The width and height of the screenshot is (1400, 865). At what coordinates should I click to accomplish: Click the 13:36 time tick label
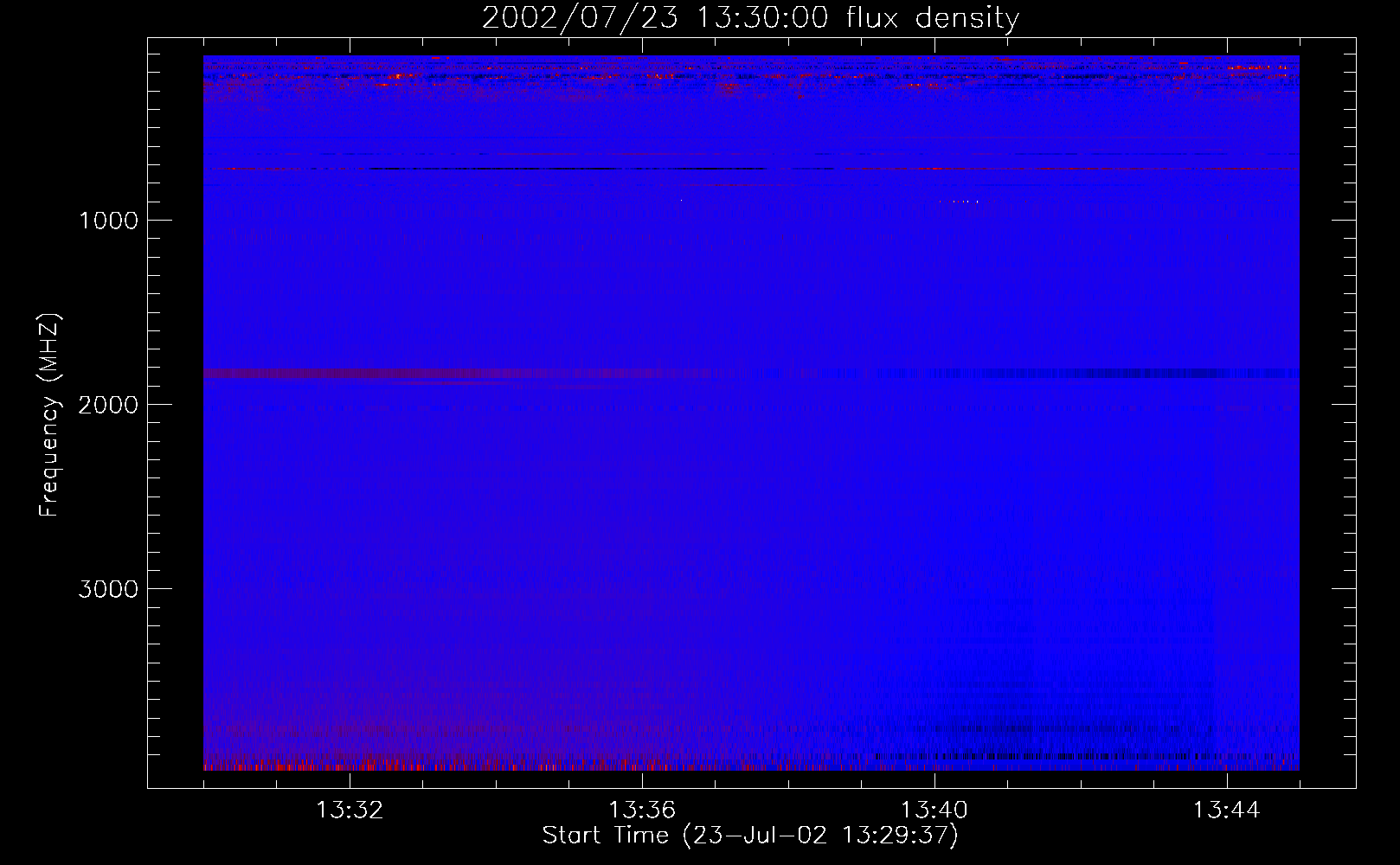(x=642, y=811)
